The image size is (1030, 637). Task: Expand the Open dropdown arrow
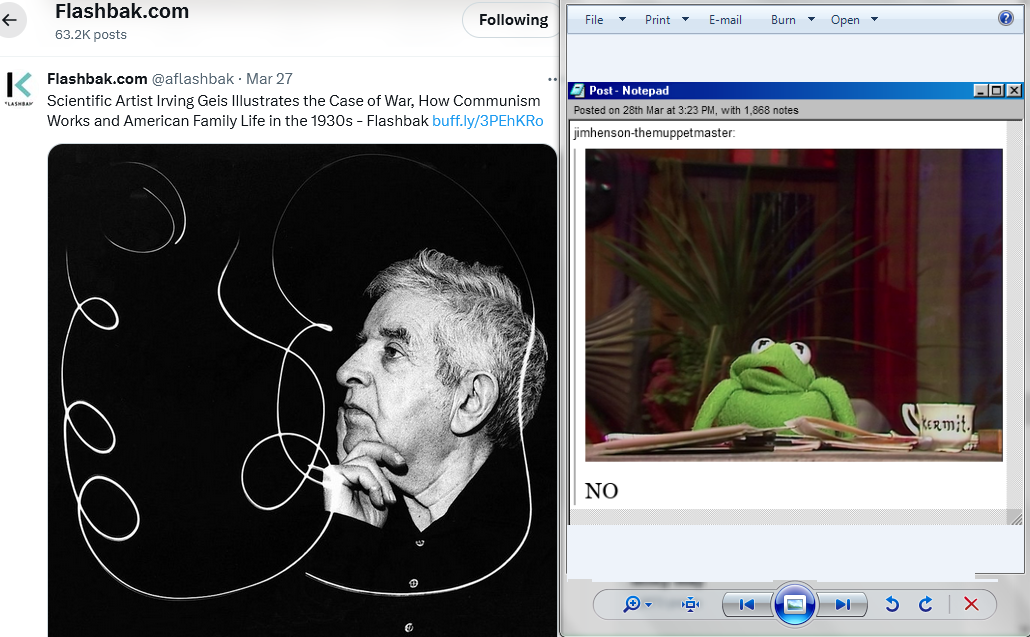874,19
